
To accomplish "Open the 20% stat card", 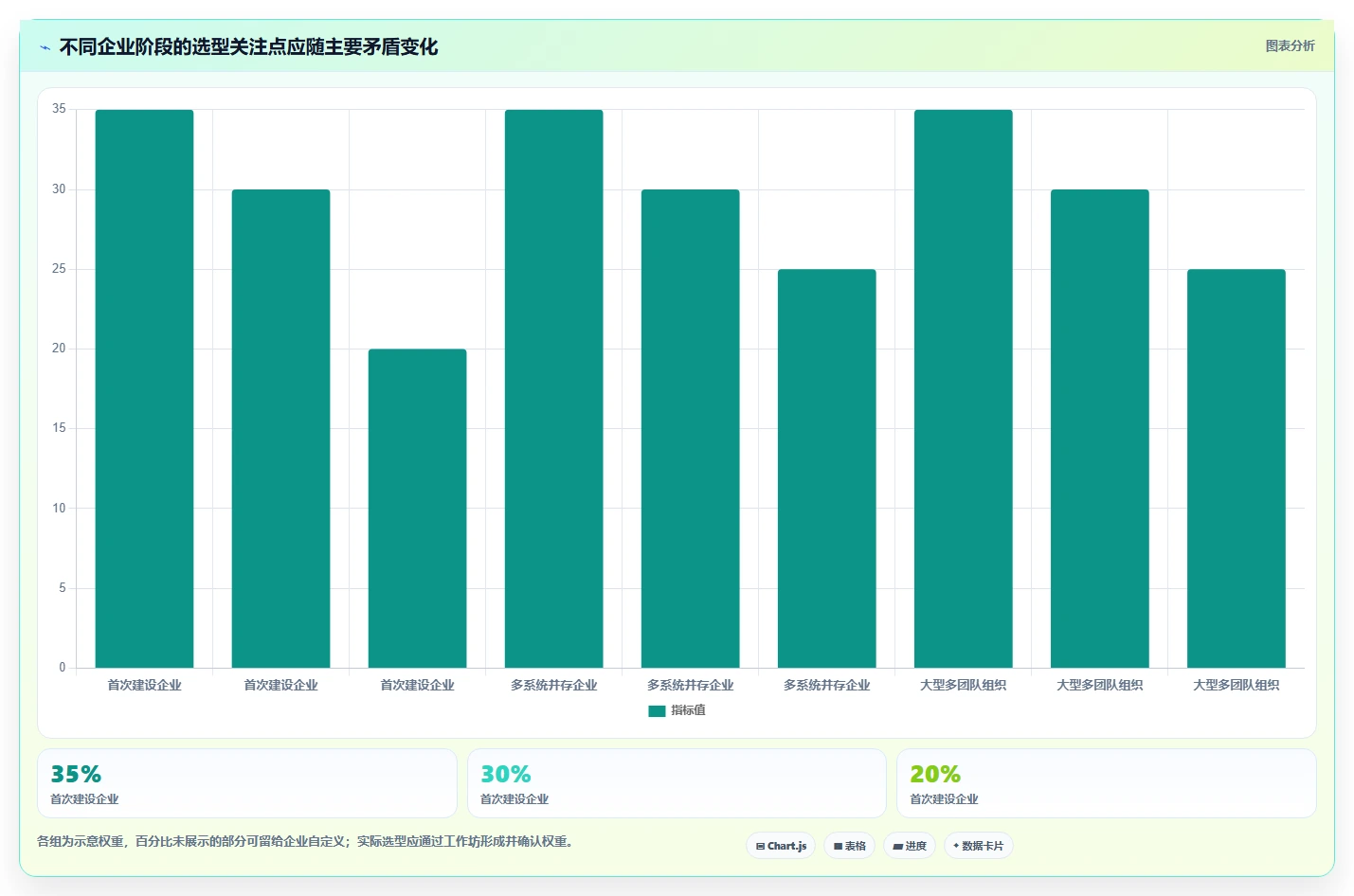I will coord(1106,783).
